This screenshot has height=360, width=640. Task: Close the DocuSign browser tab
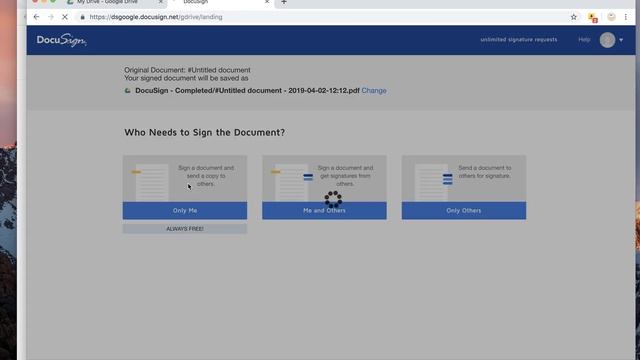point(267,2)
